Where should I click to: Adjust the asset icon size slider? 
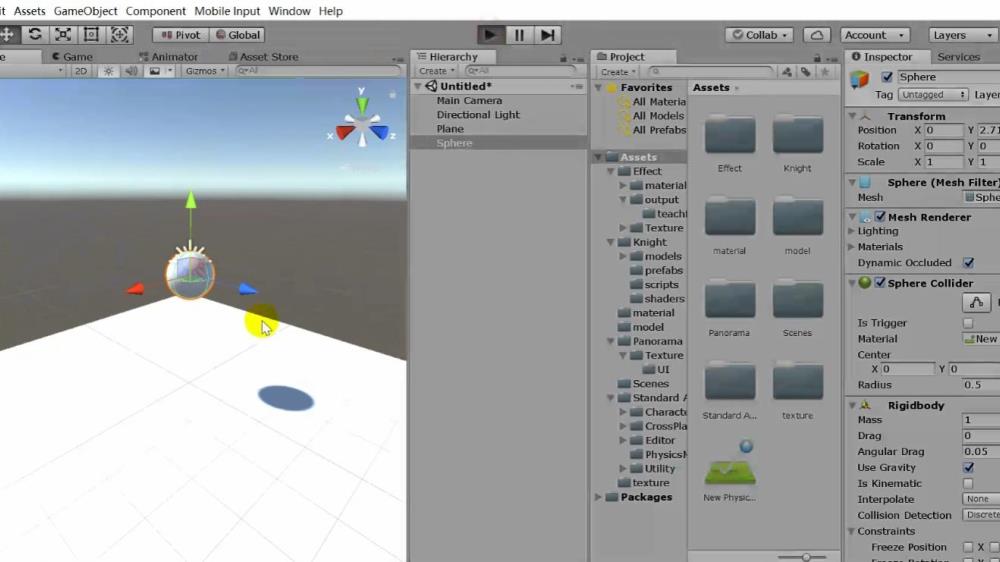click(806, 557)
